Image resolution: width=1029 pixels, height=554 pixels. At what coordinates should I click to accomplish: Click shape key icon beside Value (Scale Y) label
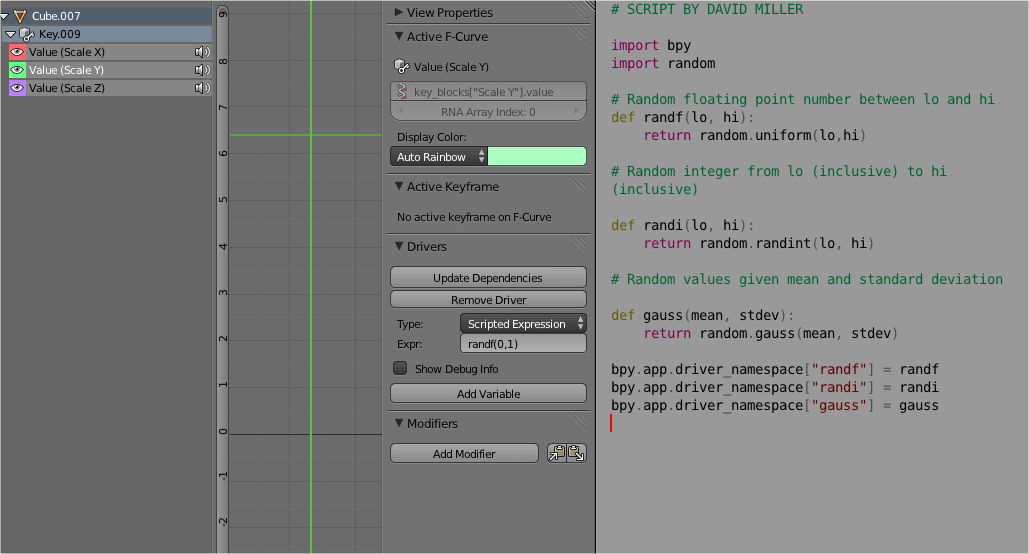tap(402, 66)
